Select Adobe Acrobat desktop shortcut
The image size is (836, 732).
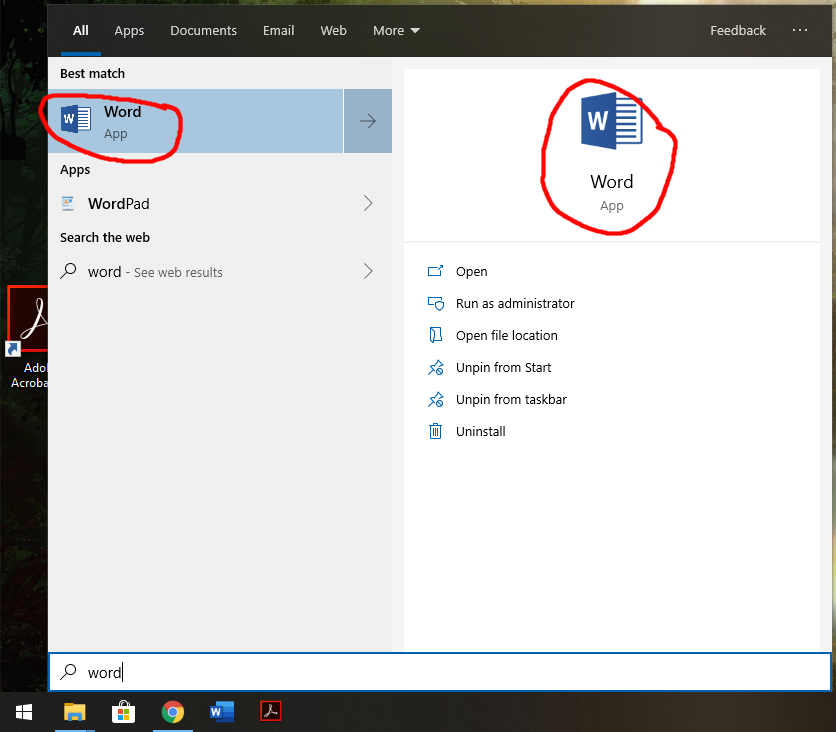pos(28,337)
